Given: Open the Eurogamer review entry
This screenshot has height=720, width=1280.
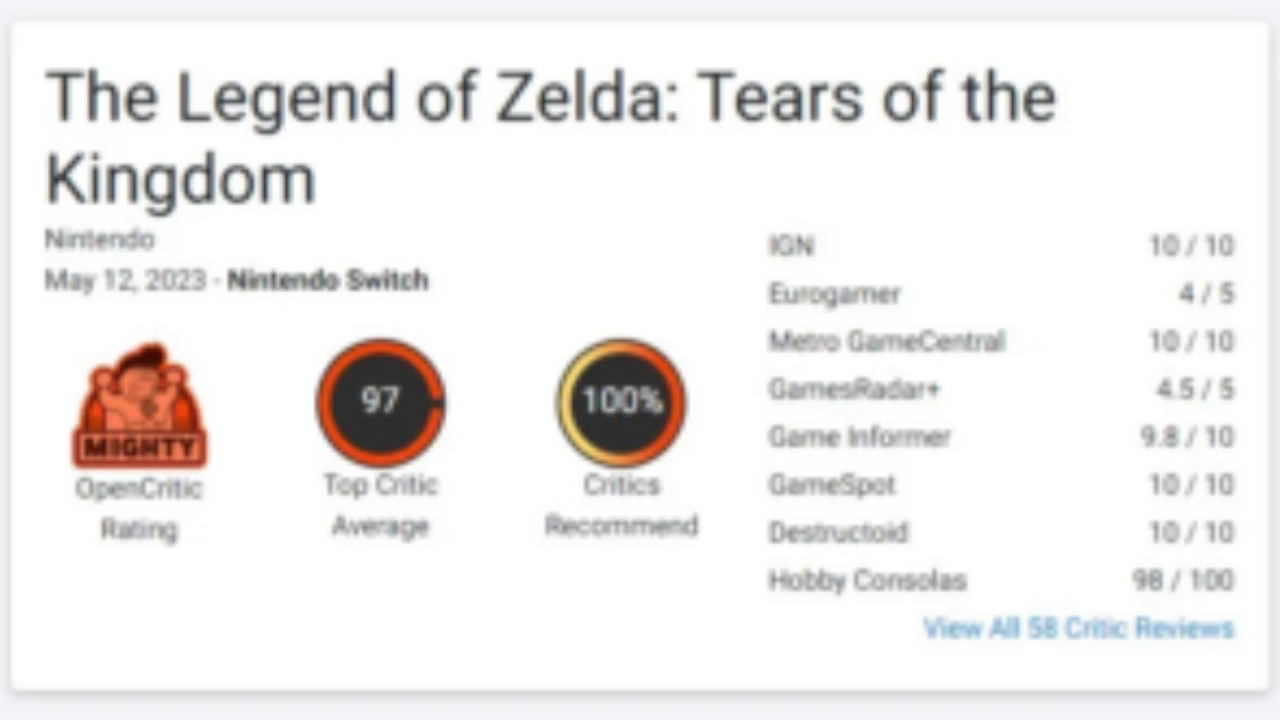Looking at the screenshot, I should [1001, 293].
